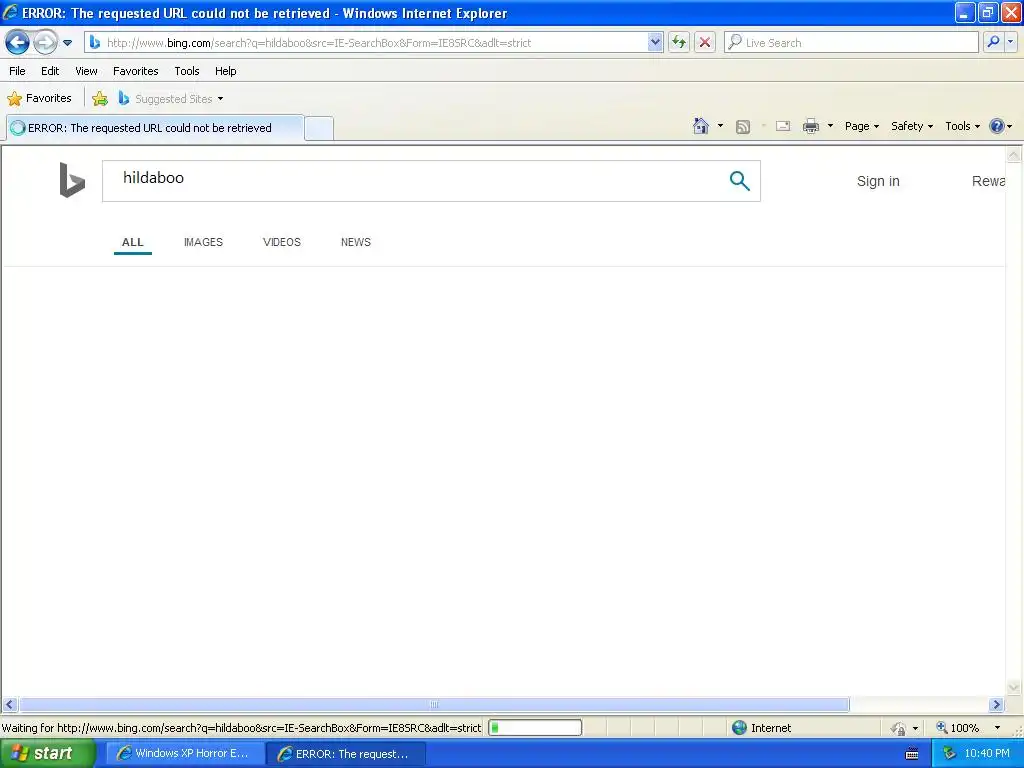Click the 10:40 PM taskbar clock
Screen dimensions: 1024x768
coord(987,754)
